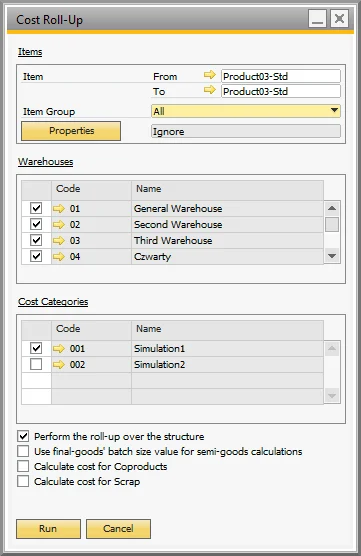The image size is (361, 556).
Task: Click the Warehouses section heading
Action: tap(45, 162)
